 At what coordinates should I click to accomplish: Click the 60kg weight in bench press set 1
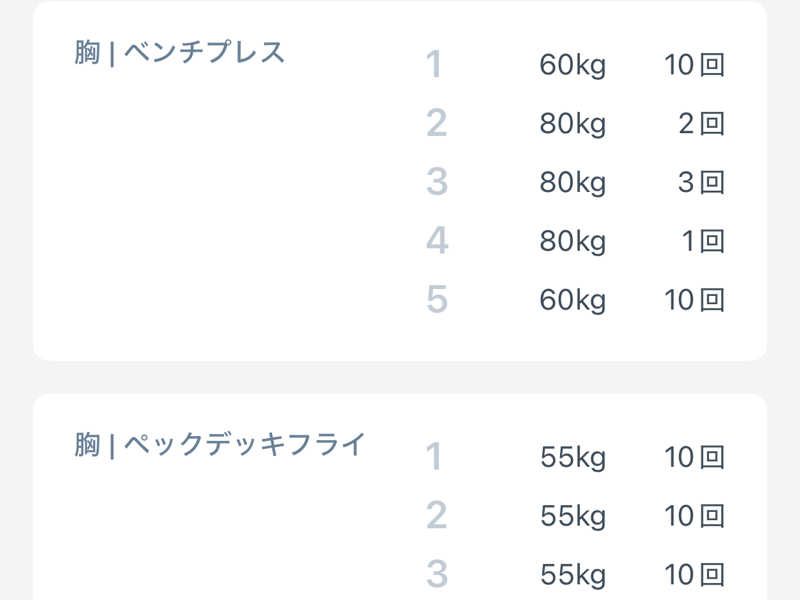click(x=573, y=66)
